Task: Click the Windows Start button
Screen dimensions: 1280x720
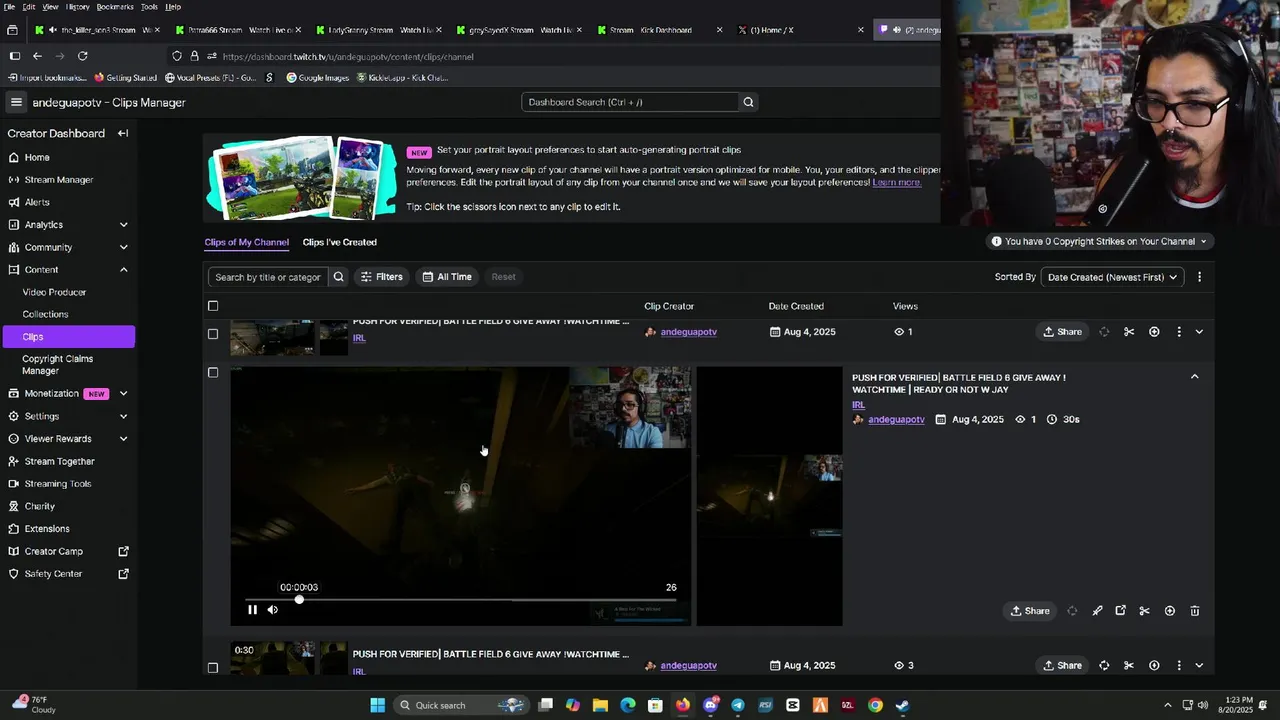Action: pyautogui.click(x=377, y=705)
